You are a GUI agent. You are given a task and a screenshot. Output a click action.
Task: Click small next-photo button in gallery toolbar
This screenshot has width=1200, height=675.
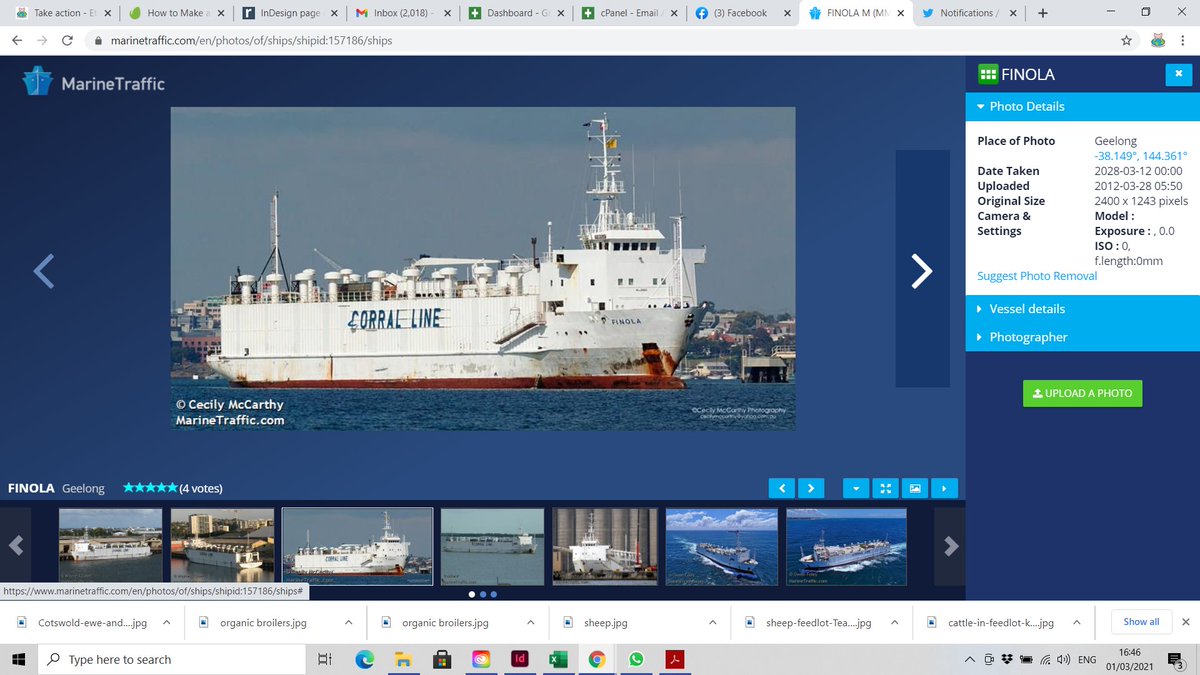pyautogui.click(x=810, y=488)
